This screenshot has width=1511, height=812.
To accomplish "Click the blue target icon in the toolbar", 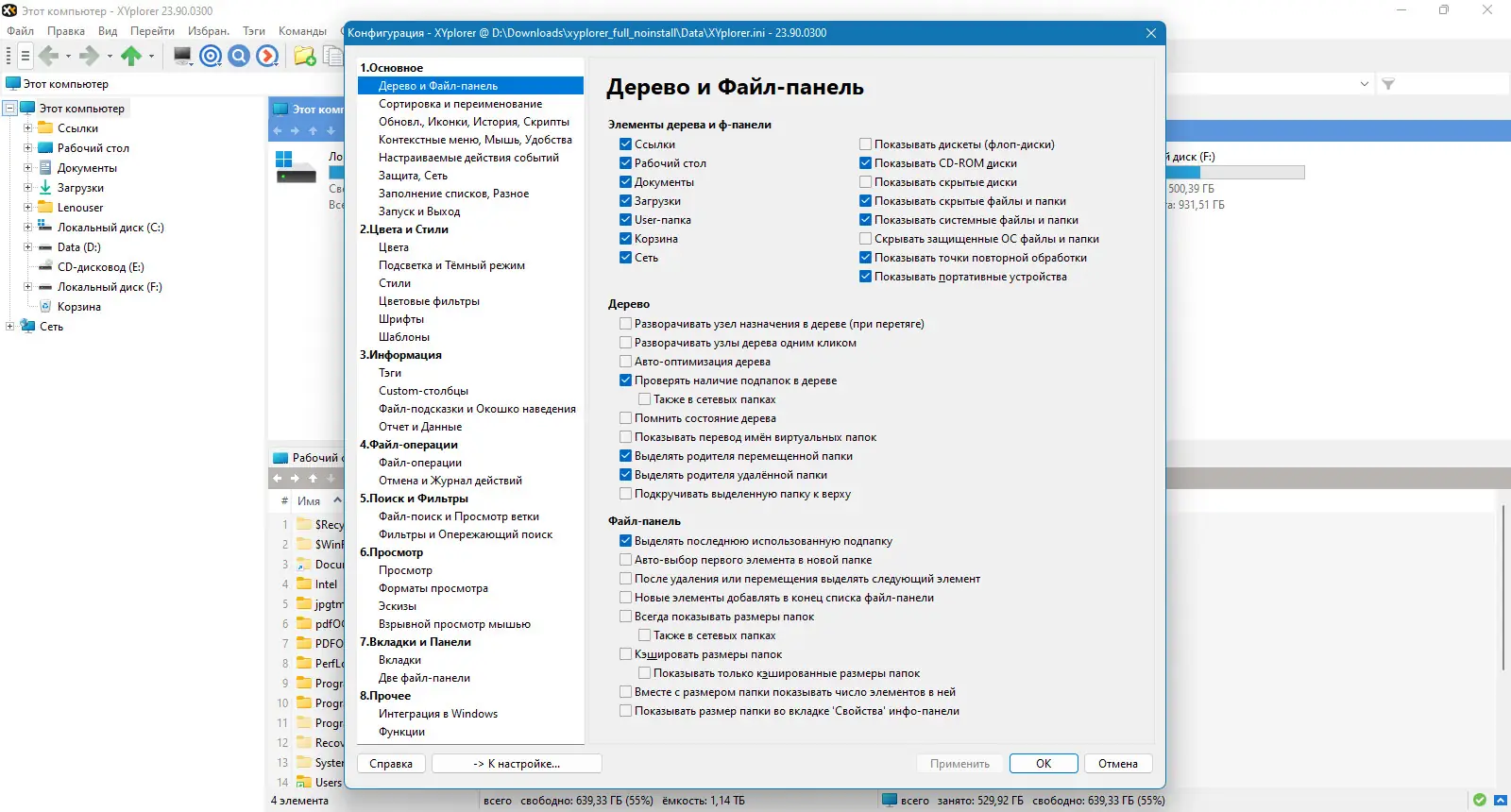I will point(211,57).
